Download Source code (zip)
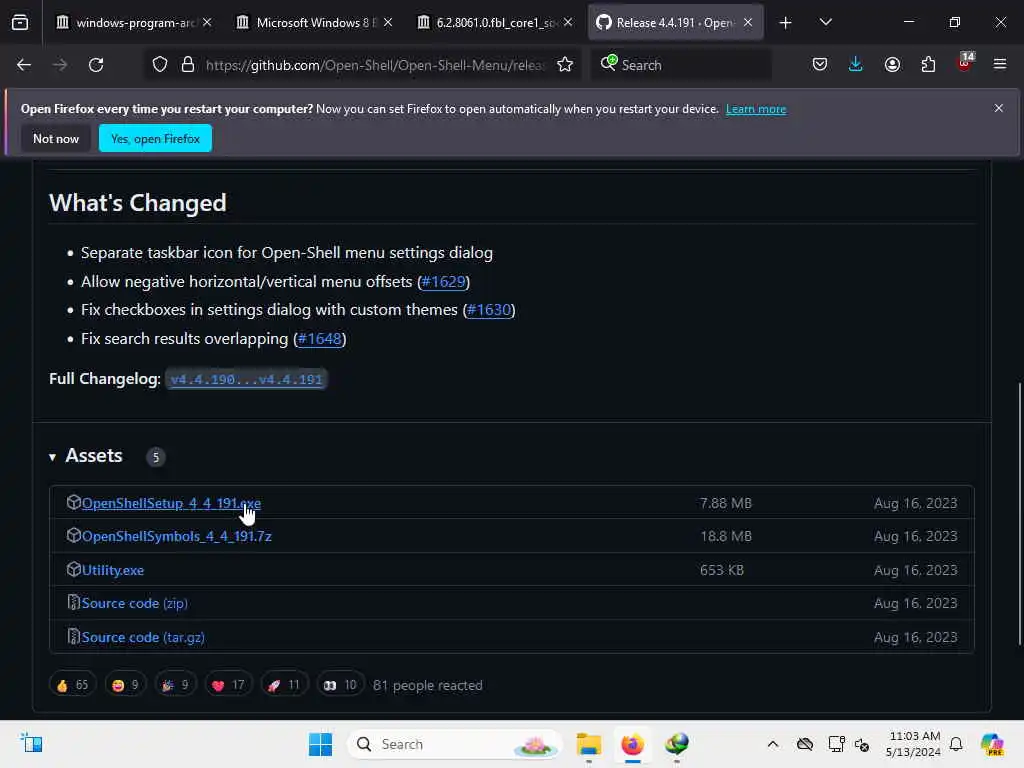 (x=135, y=603)
